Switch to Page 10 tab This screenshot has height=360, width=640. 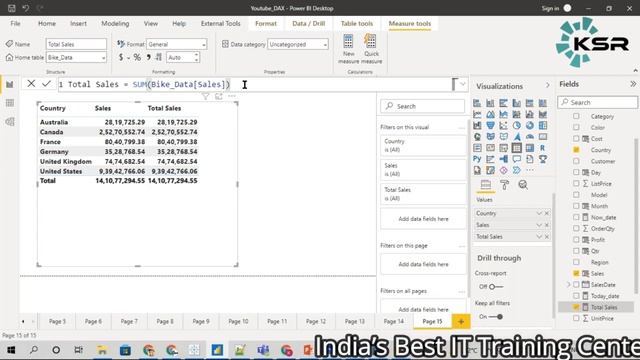[x=238, y=322]
